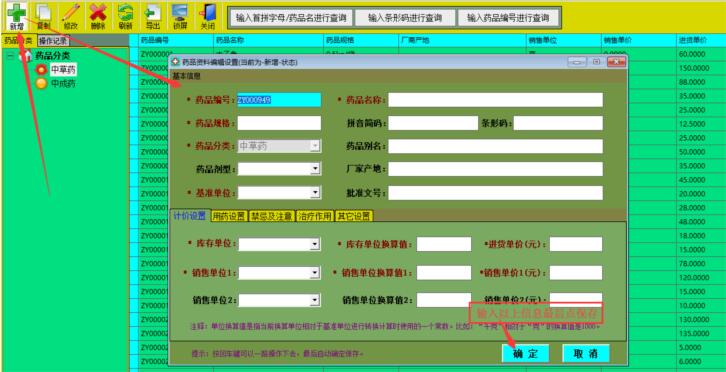This screenshot has width=726, height=372.
Task: Click the 导出 export toolbar icon
Action: click(x=152, y=17)
